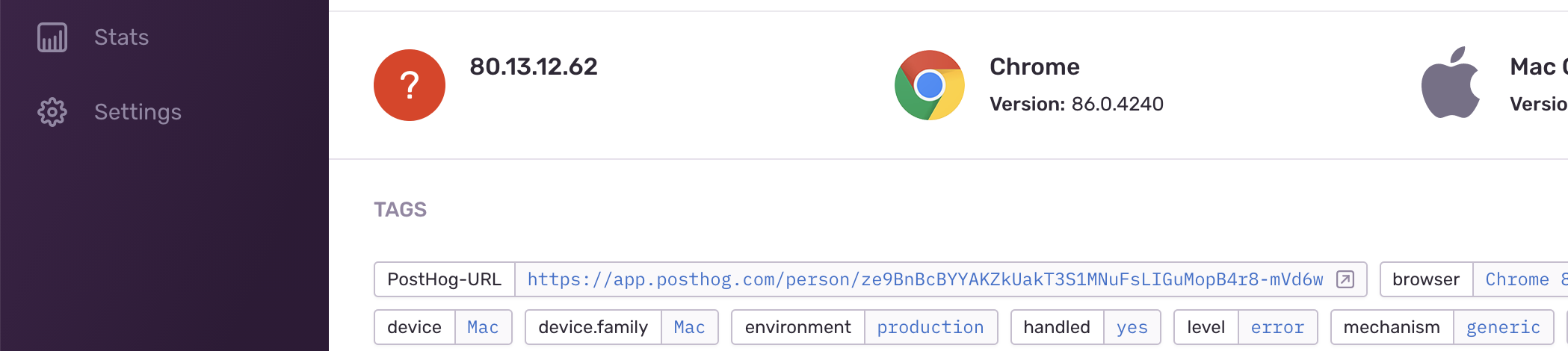Select the 'production' environment tag value
This screenshot has width=1568, height=351.
tap(930, 327)
